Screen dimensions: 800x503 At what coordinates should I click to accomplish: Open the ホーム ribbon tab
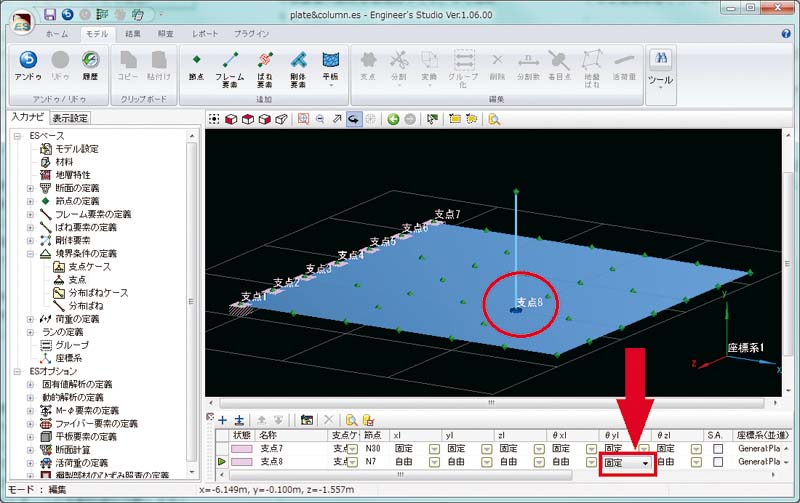click(57, 34)
